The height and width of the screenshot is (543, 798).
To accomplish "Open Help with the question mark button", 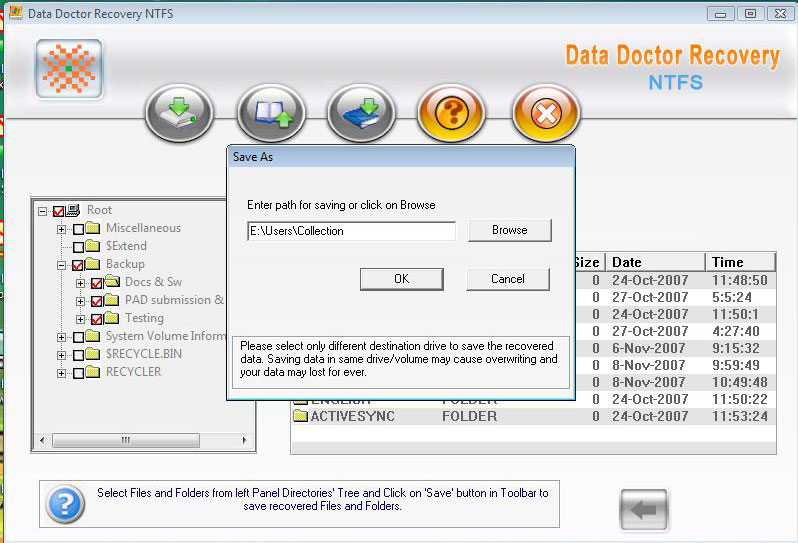I will (x=451, y=113).
